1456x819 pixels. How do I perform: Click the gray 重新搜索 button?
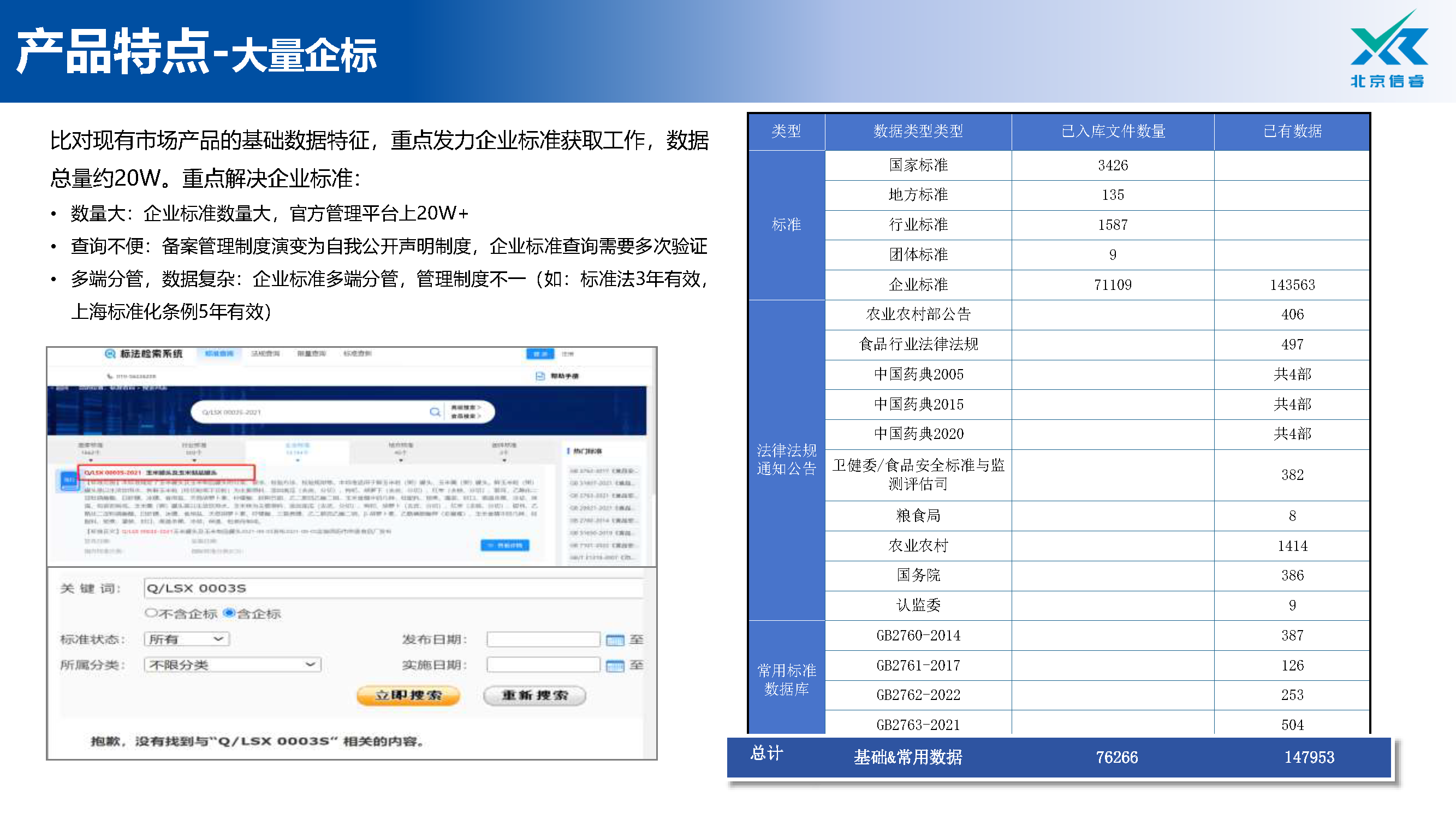point(534,695)
